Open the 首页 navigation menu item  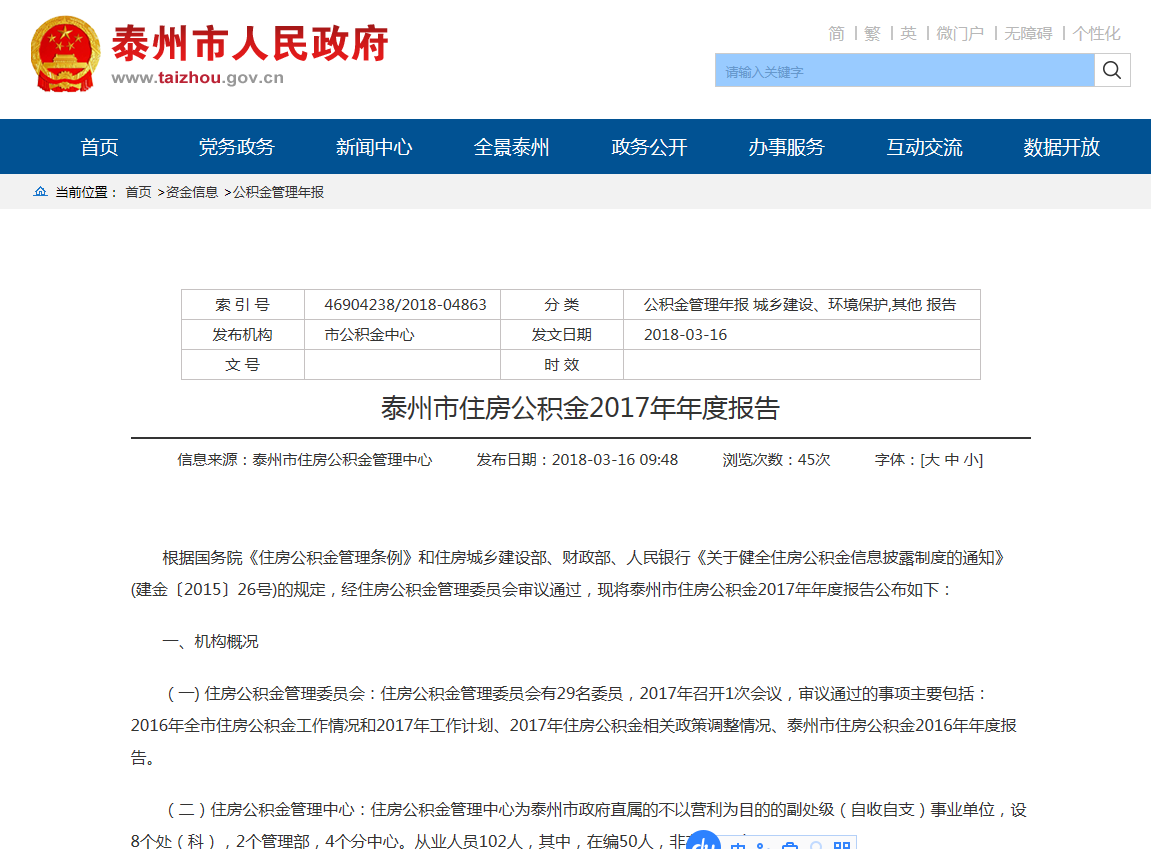(x=99, y=147)
